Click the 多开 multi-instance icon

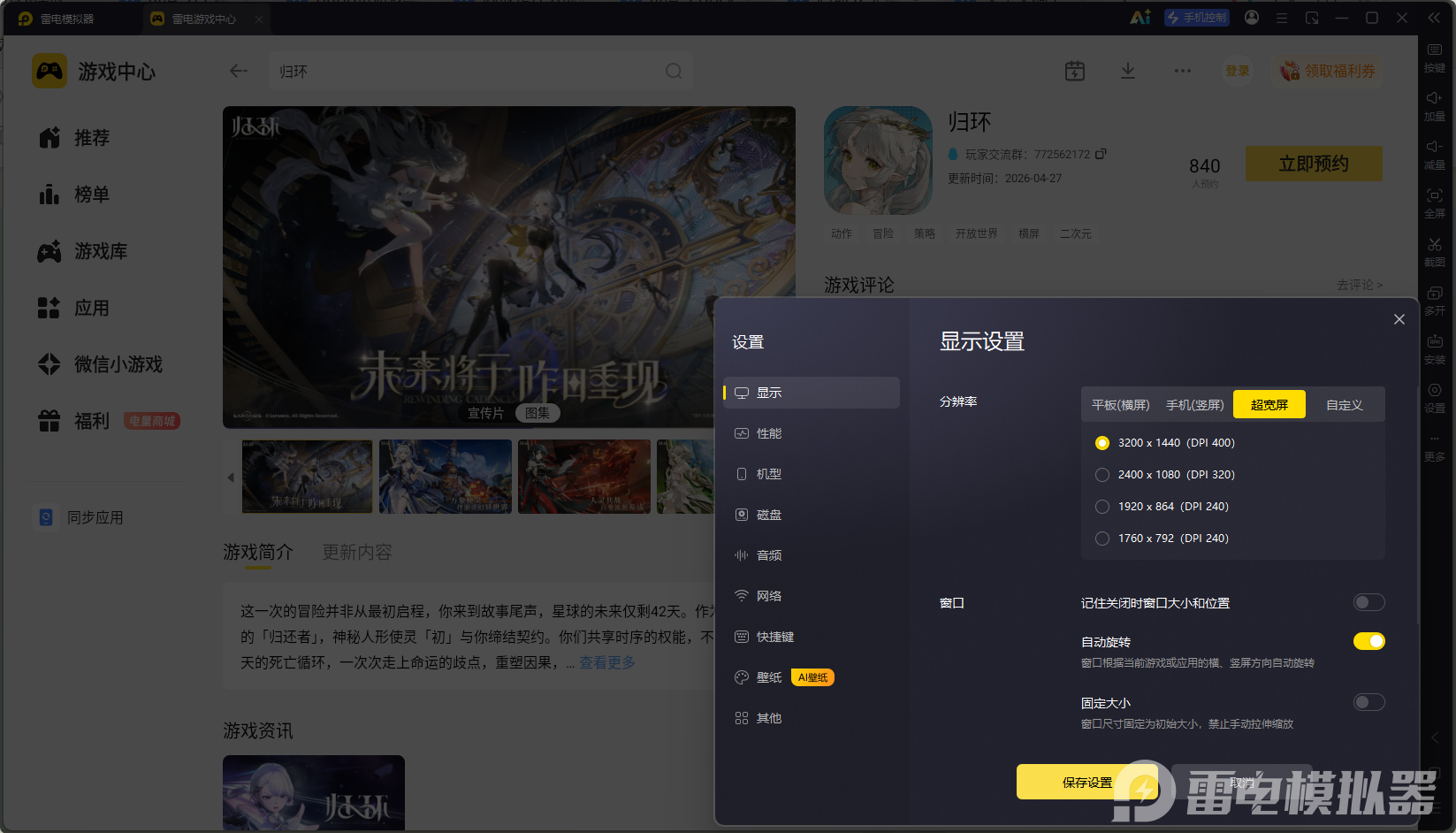(1435, 301)
